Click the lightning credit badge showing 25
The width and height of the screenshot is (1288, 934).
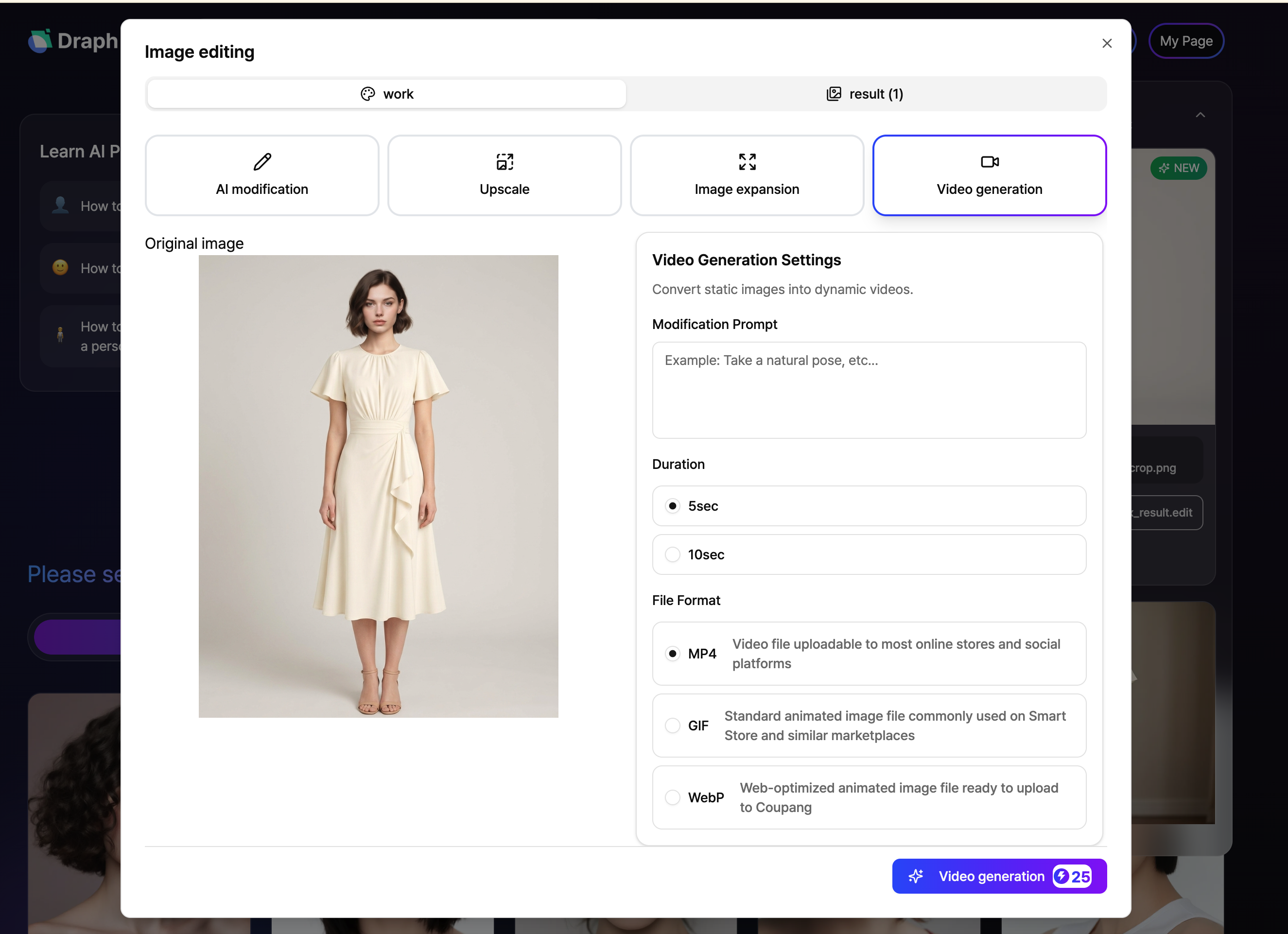[1072, 876]
